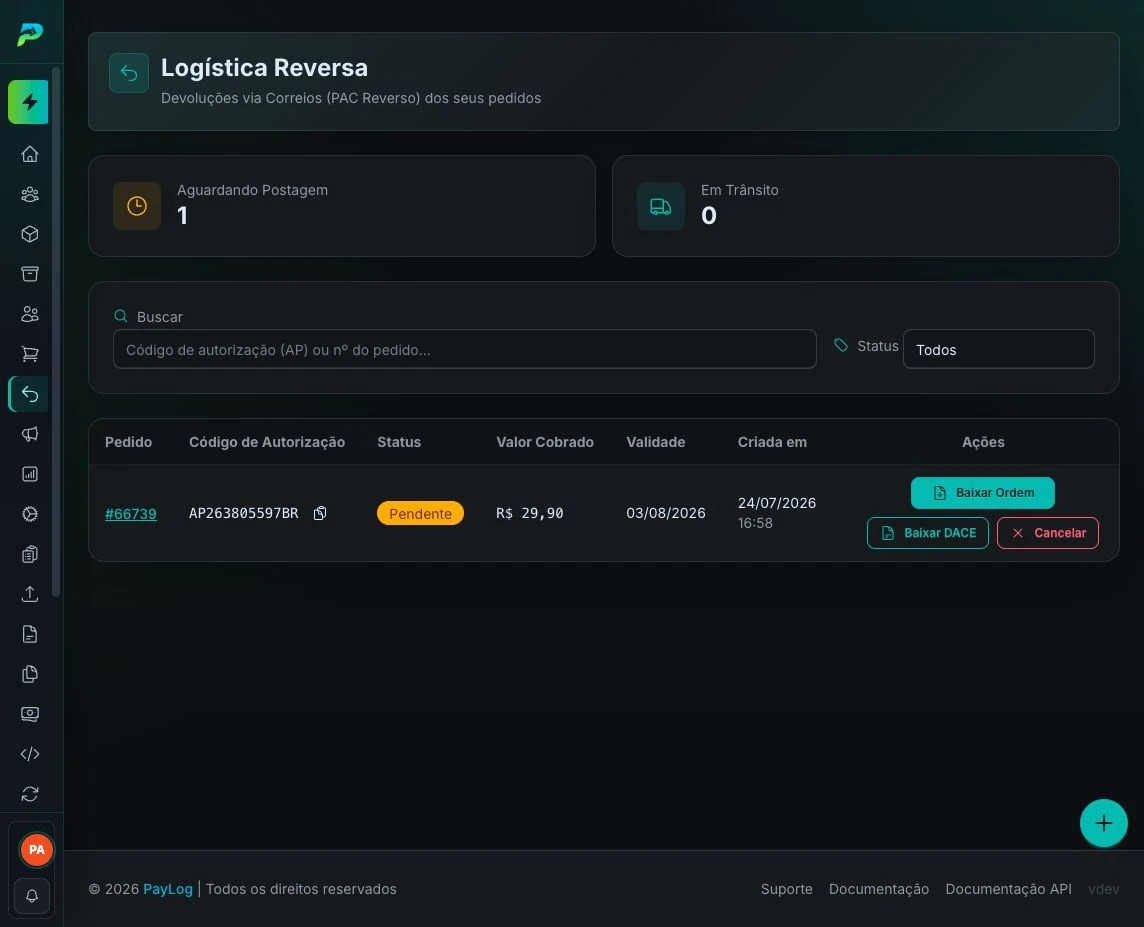The image size is (1144, 927).
Task: Click the 03/08/2026 validity date
Action: (x=665, y=513)
